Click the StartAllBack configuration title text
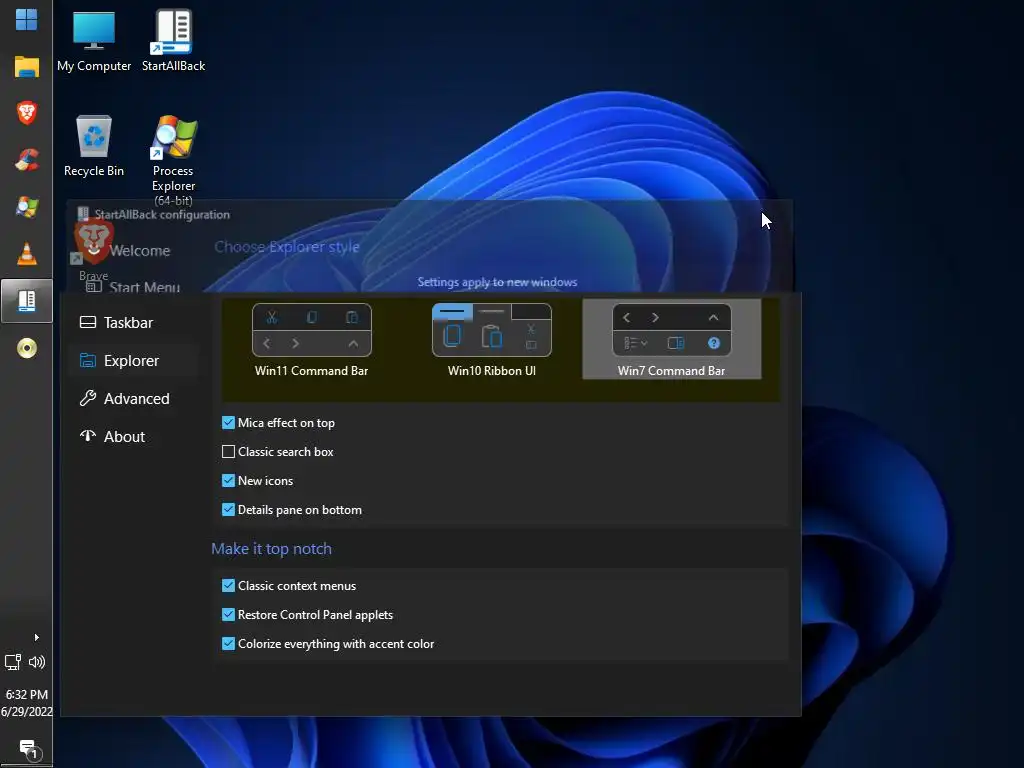 click(162, 214)
